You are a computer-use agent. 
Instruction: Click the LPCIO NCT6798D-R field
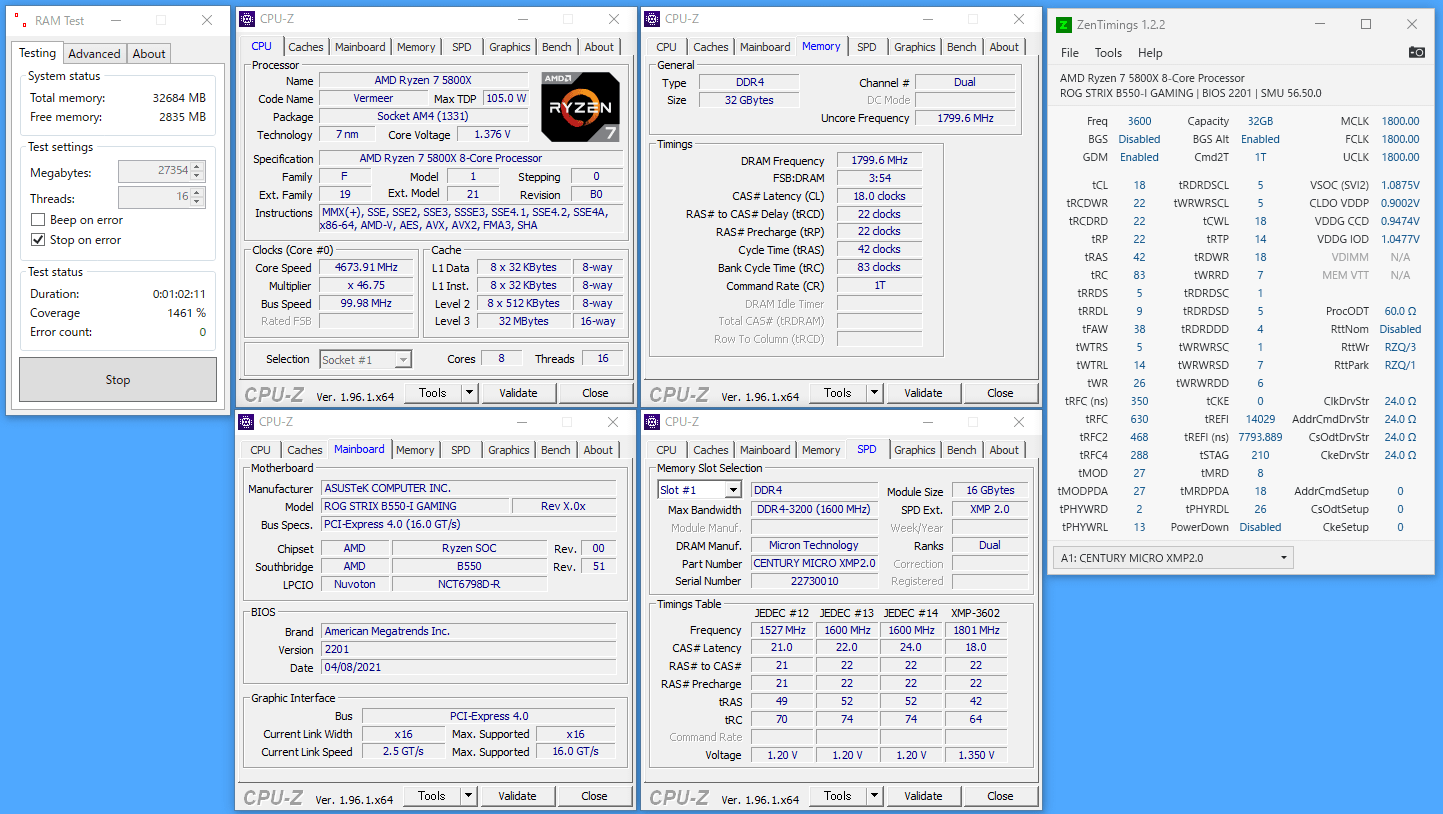[469, 584]
